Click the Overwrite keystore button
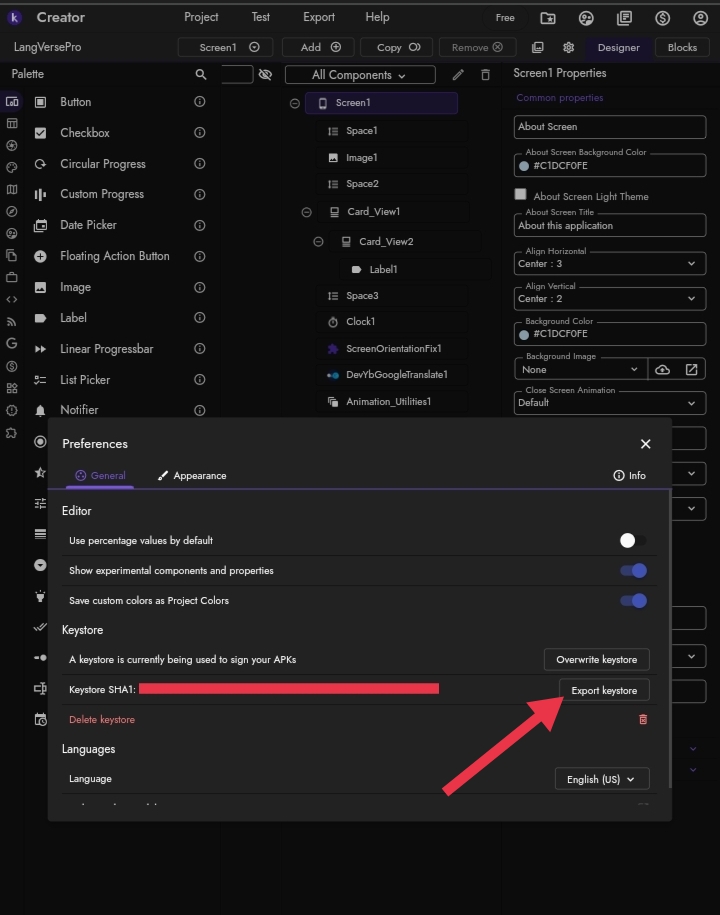 click(x=597, y=659)
